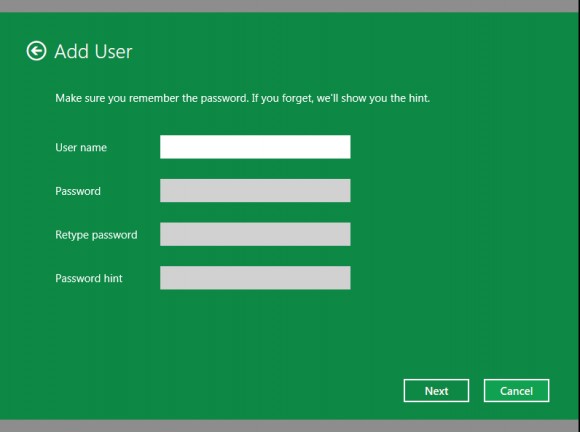
Task: Select the Password entry field
Action: point(255,190)
